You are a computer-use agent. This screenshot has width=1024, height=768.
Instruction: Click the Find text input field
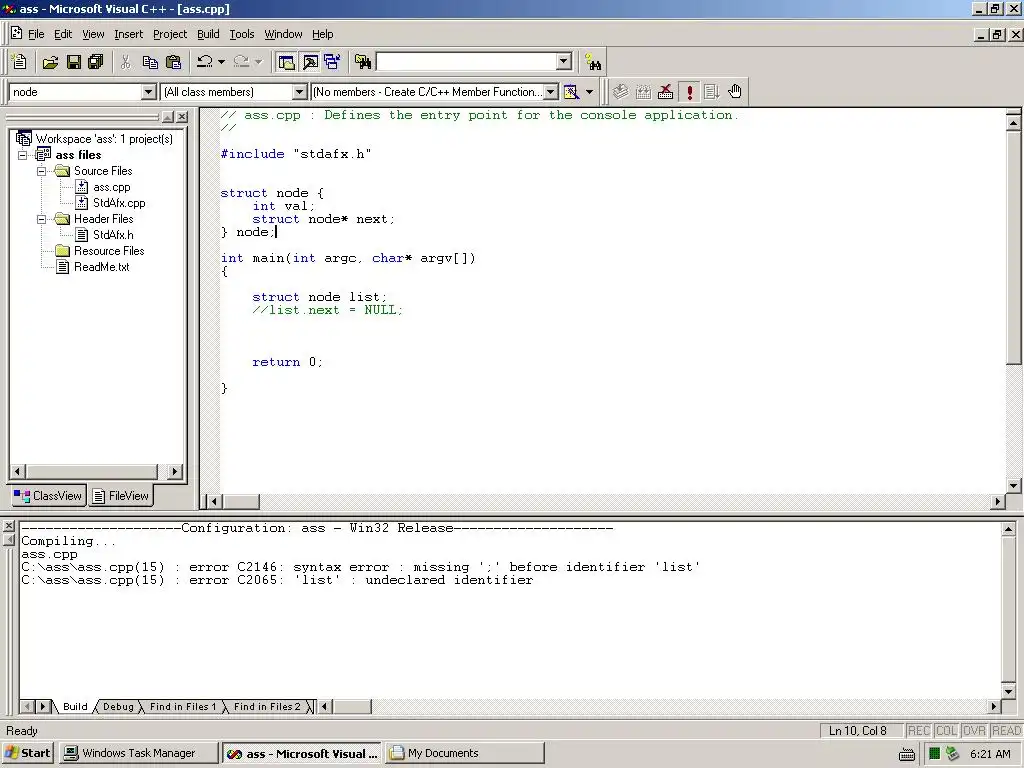tap(467, 61)
